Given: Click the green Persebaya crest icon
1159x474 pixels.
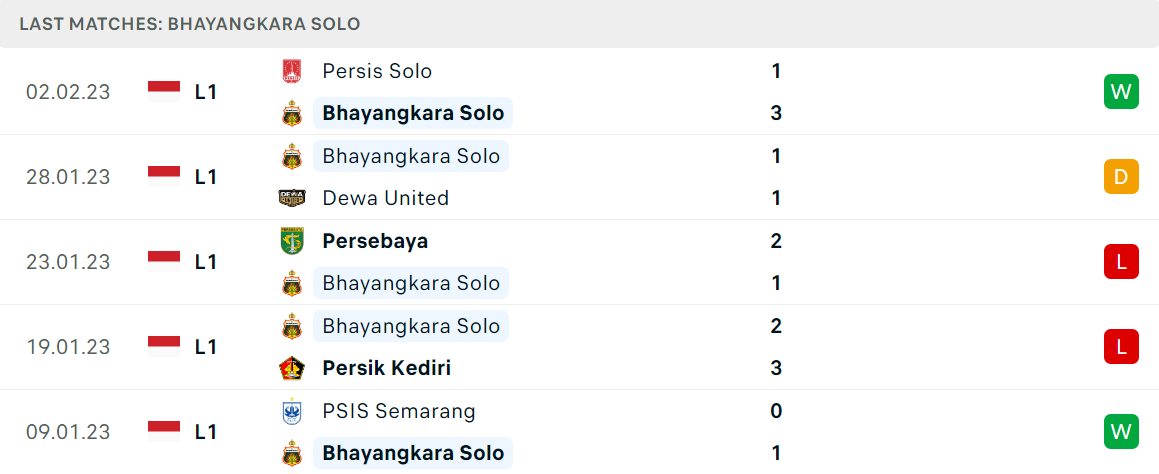Looking at the screenshot, I should pos(292,241).
